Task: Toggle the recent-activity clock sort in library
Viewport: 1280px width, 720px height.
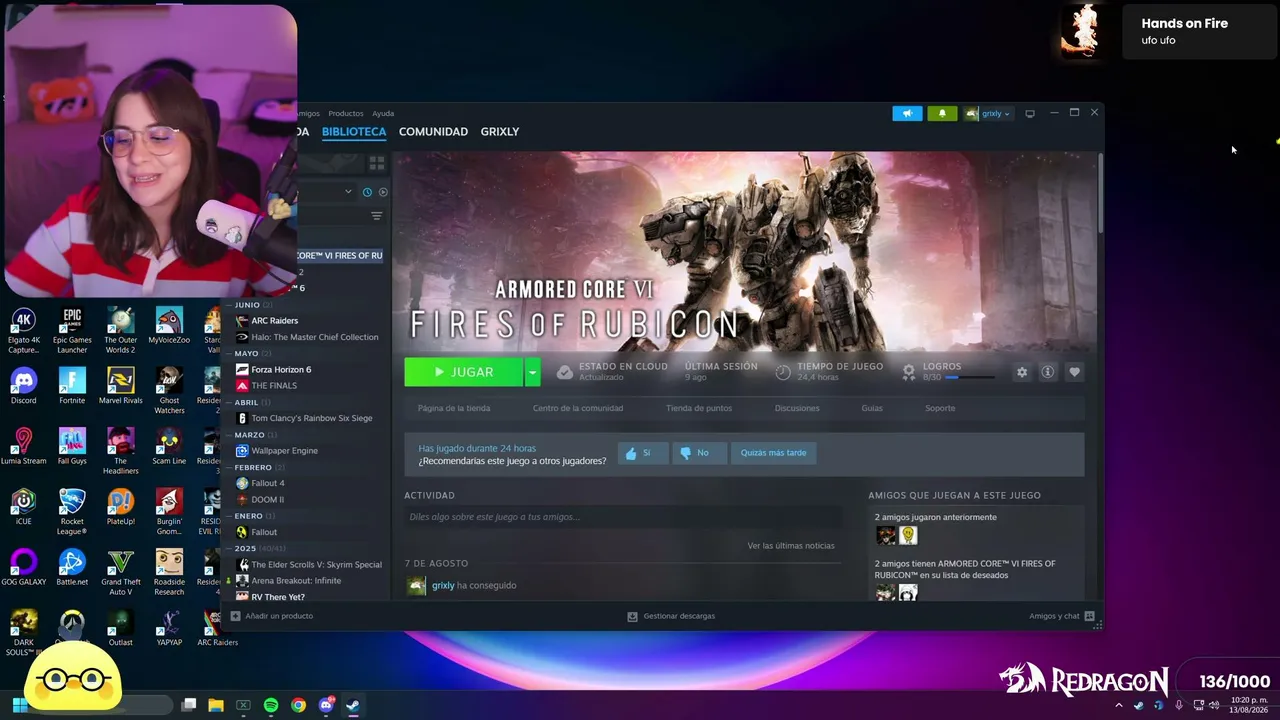Action: tap(367, 192)
